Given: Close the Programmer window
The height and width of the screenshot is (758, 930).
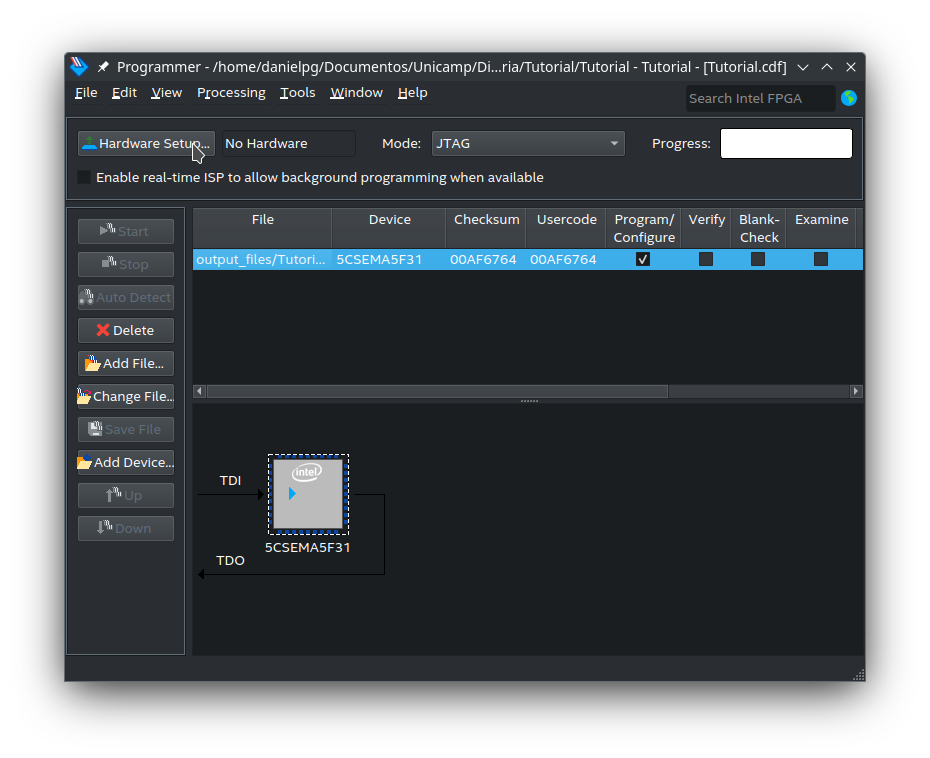Looking at the screenshot, I should 851,67.
